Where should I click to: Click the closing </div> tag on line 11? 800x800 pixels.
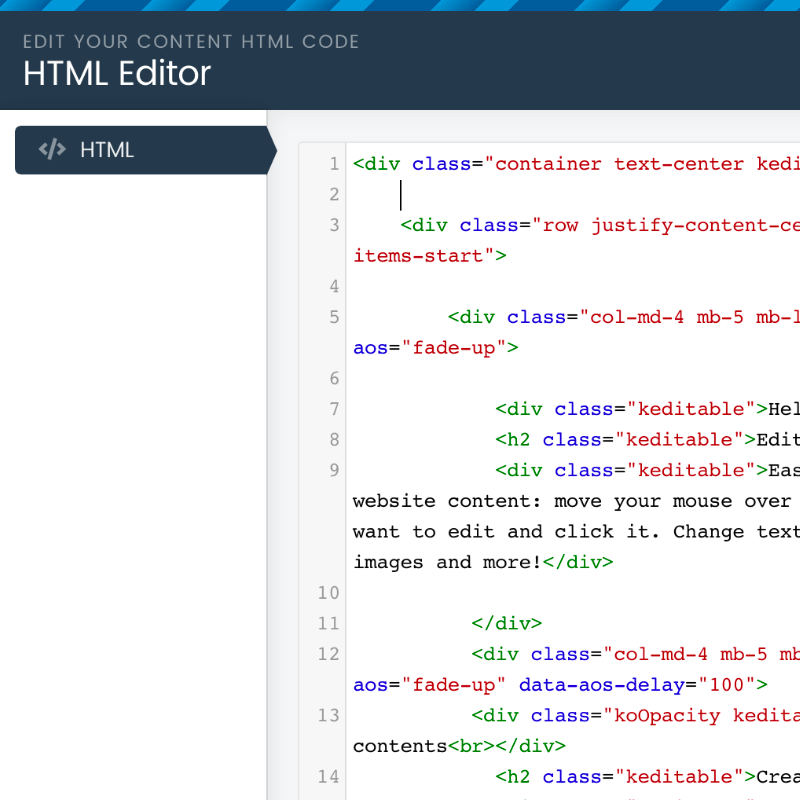(507, 623)
